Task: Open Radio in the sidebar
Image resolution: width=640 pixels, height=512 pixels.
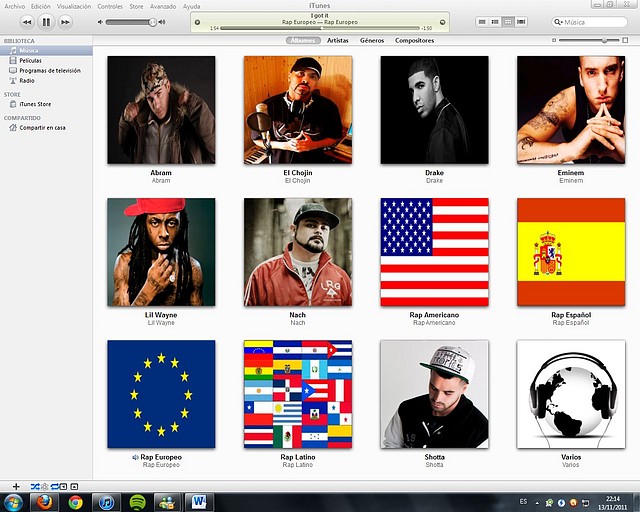Action: (x=46, y=81)
